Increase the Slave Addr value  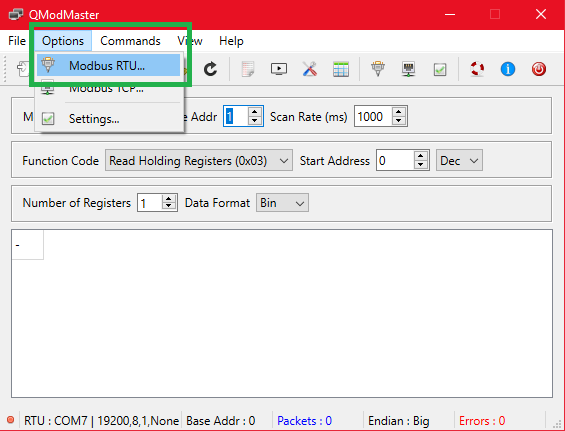click(x=255, y=112)
